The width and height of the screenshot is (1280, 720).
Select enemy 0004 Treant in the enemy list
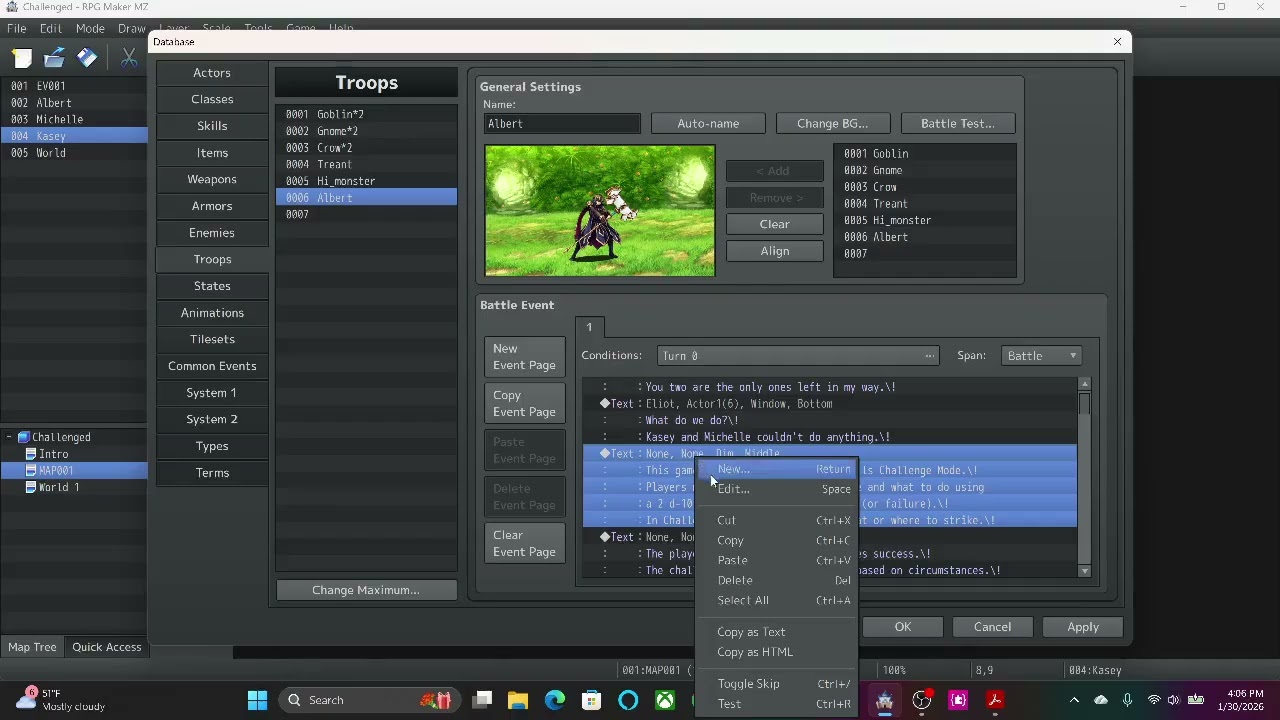coord(924,204)
